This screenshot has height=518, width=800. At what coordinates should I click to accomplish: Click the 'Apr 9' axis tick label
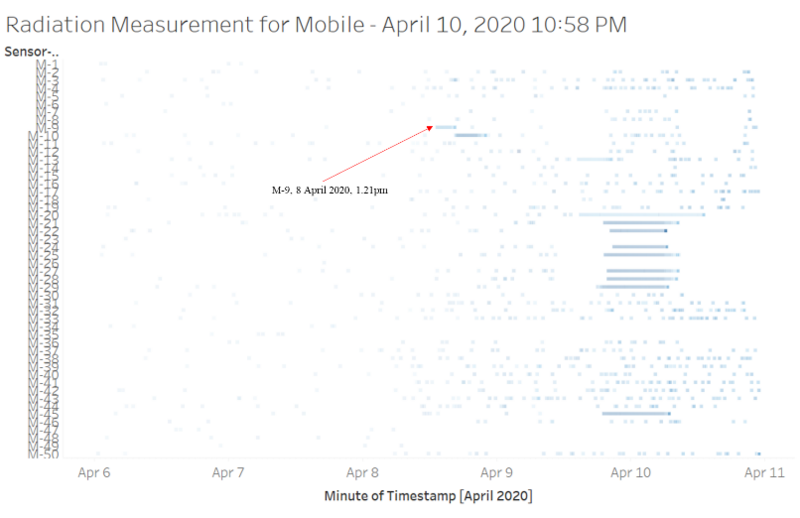point(496,473)
